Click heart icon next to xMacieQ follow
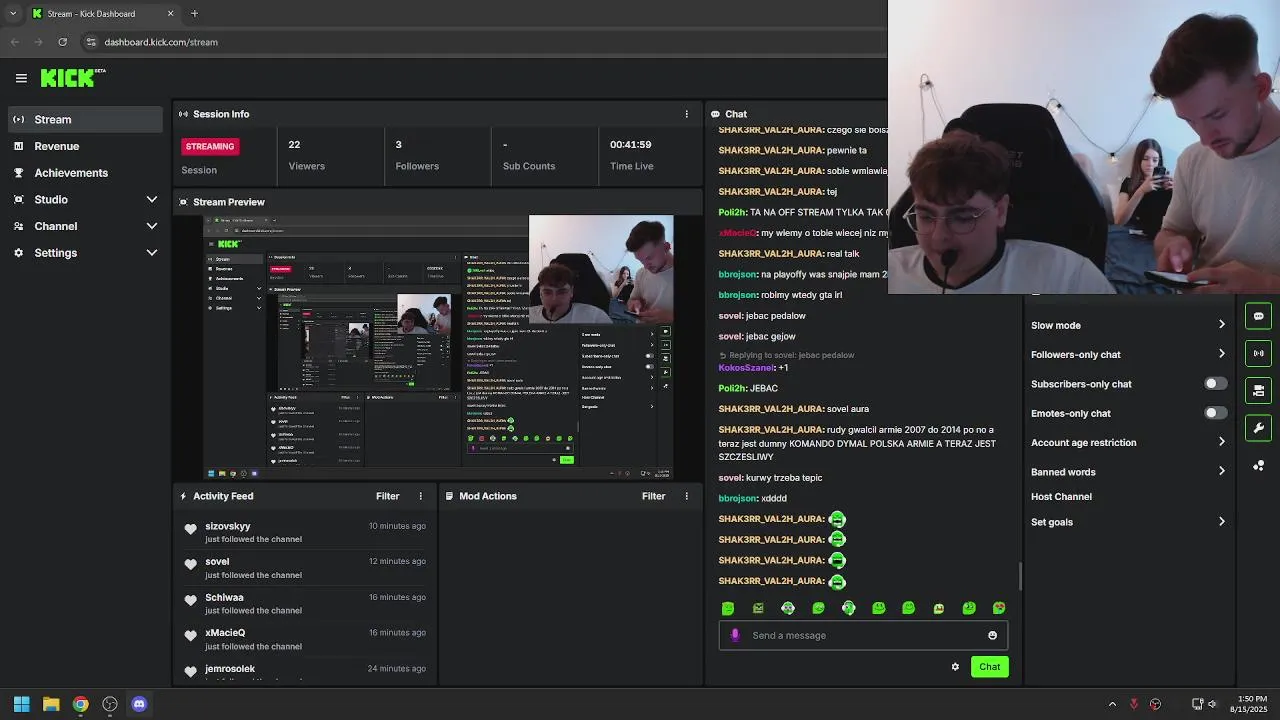The width and height of the screenshot is (1280, 720). coord(191,636)
